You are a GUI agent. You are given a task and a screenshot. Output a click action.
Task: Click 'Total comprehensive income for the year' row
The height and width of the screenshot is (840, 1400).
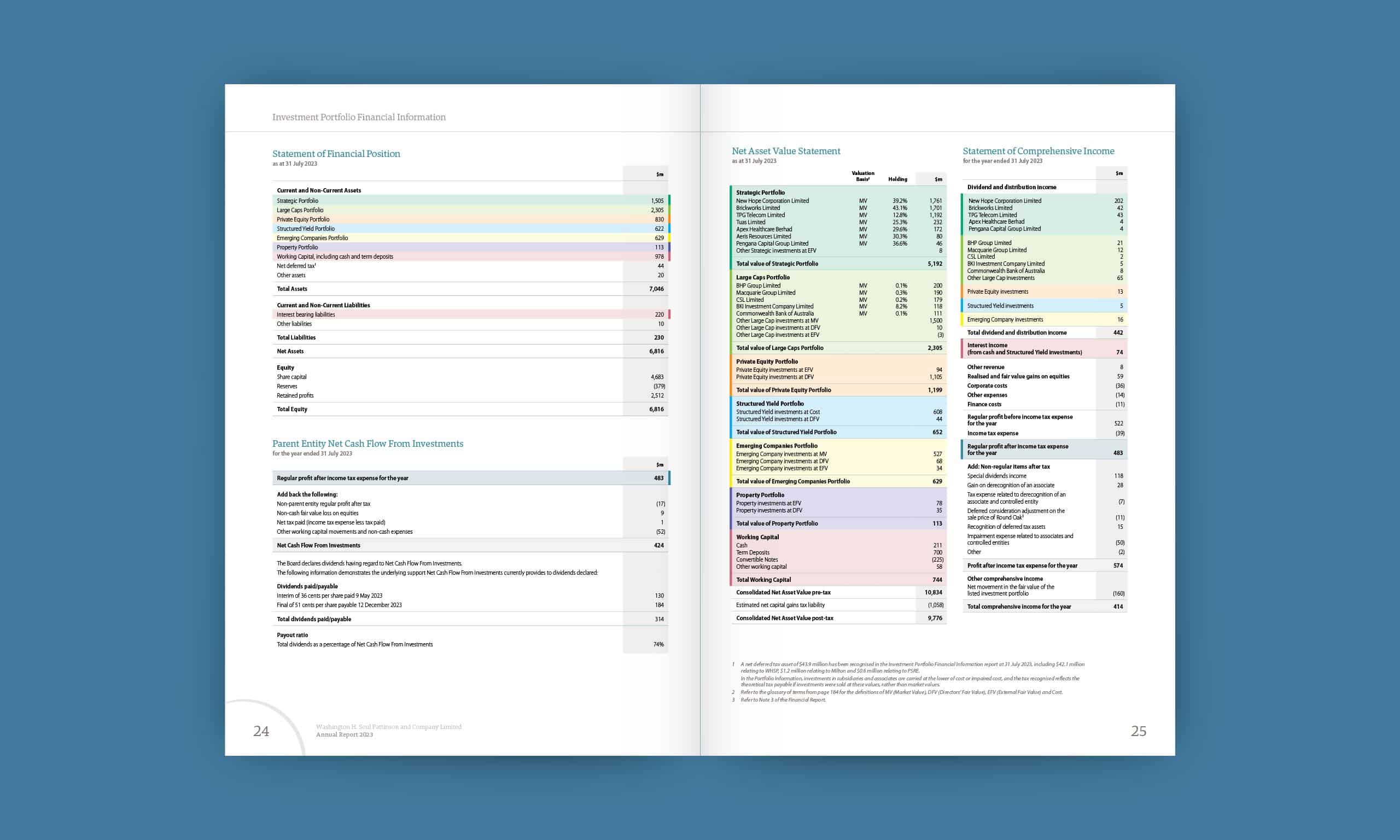1045,606
